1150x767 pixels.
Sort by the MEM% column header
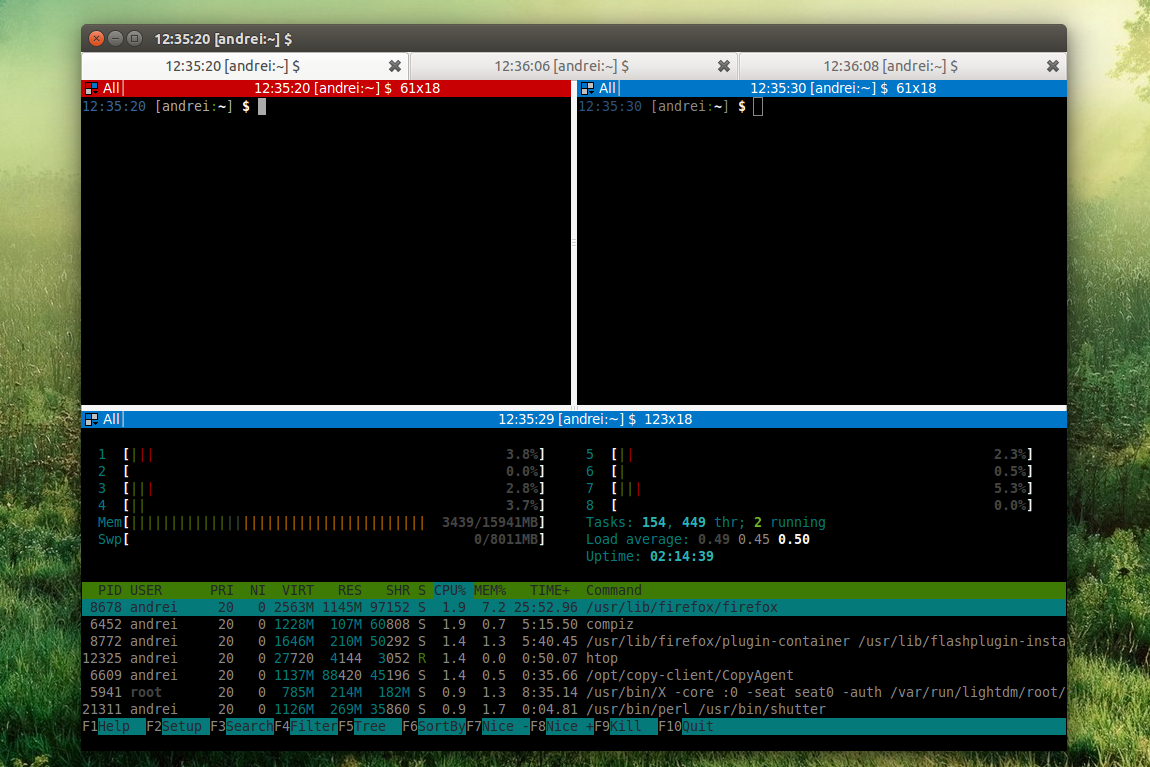(490, 590)
